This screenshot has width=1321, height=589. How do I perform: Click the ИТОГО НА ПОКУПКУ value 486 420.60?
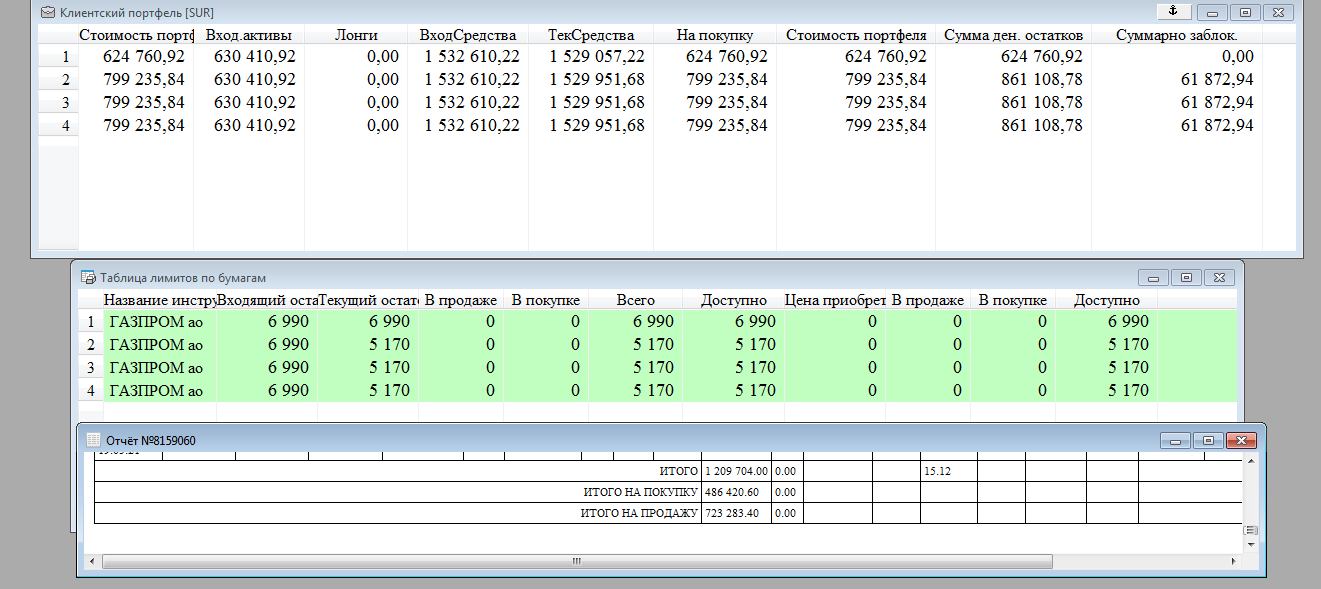(732, 492)
